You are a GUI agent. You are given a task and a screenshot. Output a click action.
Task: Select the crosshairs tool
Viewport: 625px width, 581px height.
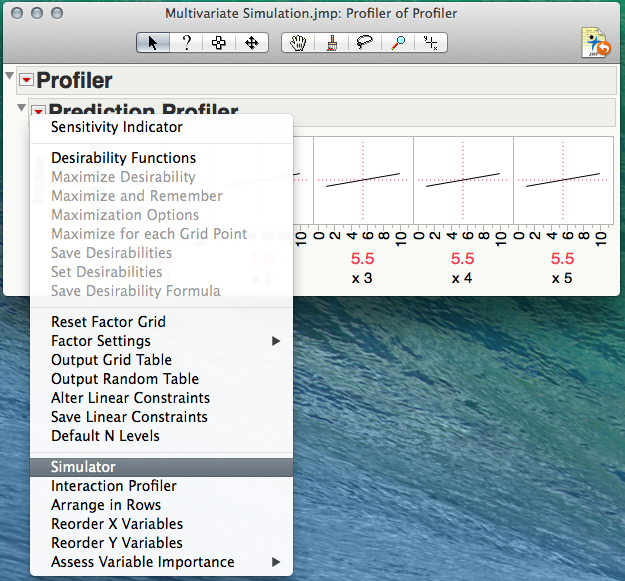(430, 43)
